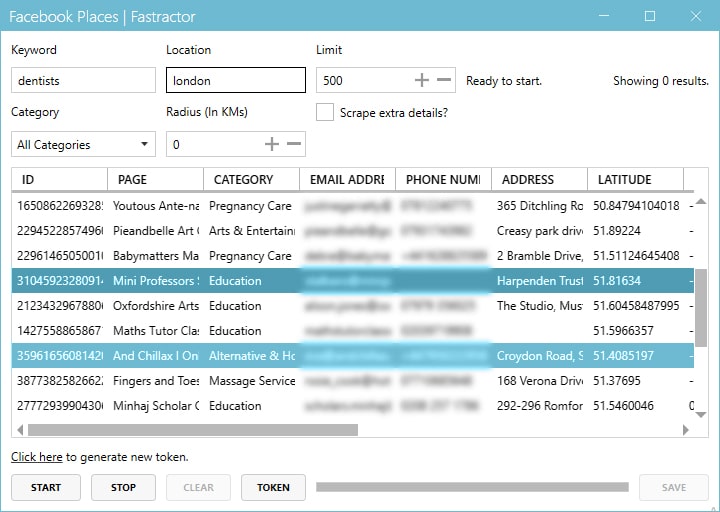The height and width of the screenshot is (512, 720).
Task: Select the Minhaj Scholar page cell
Action: pos(156,405)
